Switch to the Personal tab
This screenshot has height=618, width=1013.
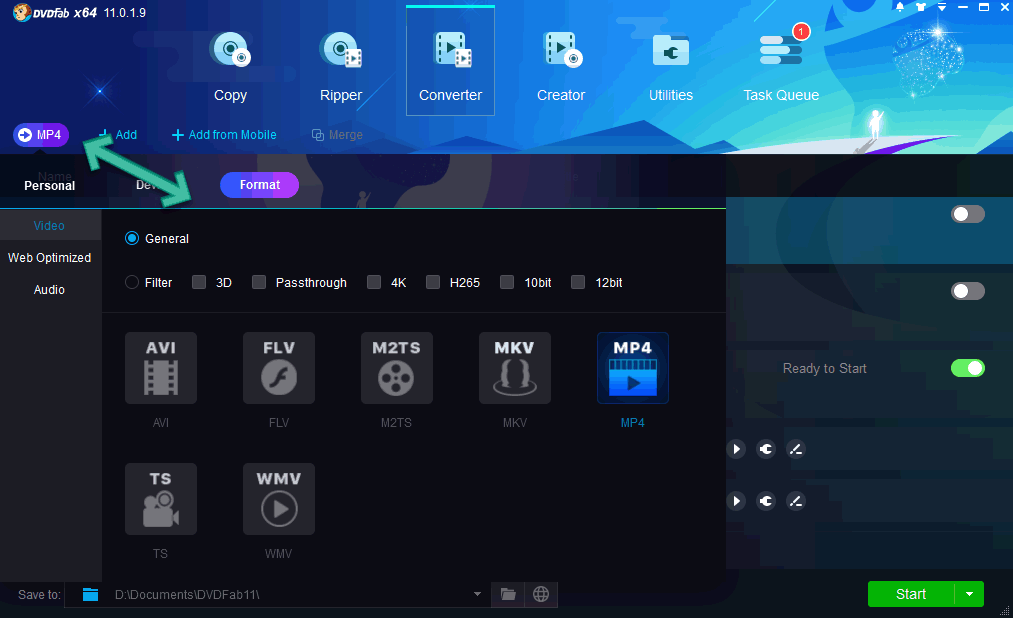(x=50, y=185)
